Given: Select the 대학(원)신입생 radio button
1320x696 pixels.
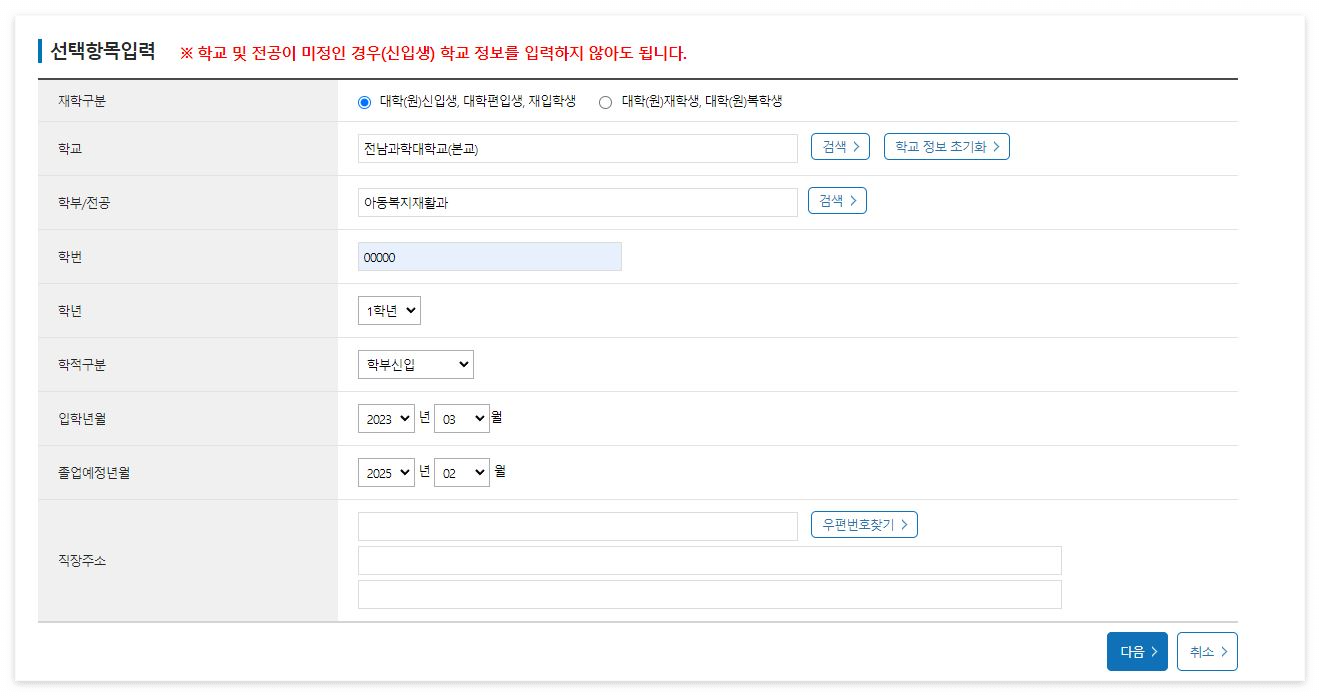Looking at the screenshot, I should tap(363, 101).
